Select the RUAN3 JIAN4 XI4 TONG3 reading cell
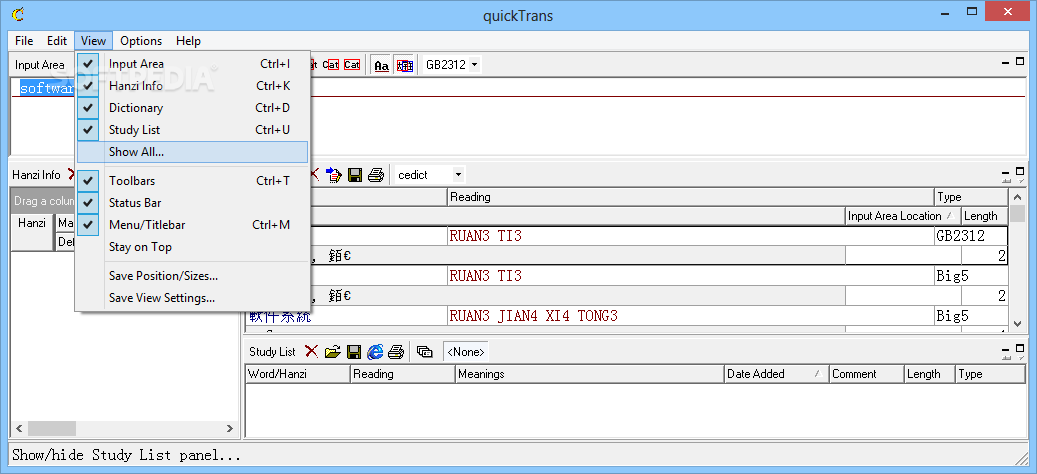This screenshot has width=1037, height=474. click(690, 316)
